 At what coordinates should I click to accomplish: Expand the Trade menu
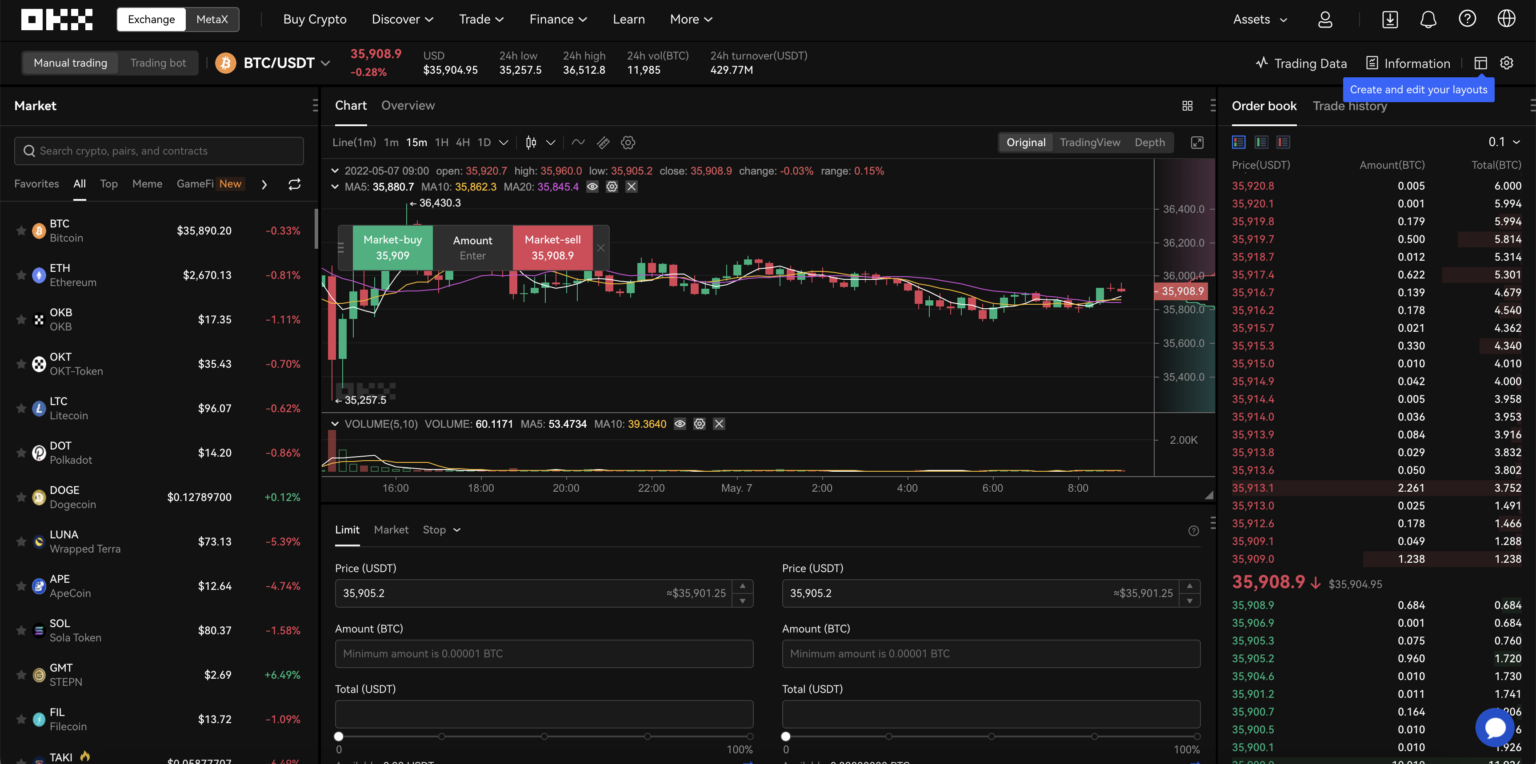[x=482, y=19]
